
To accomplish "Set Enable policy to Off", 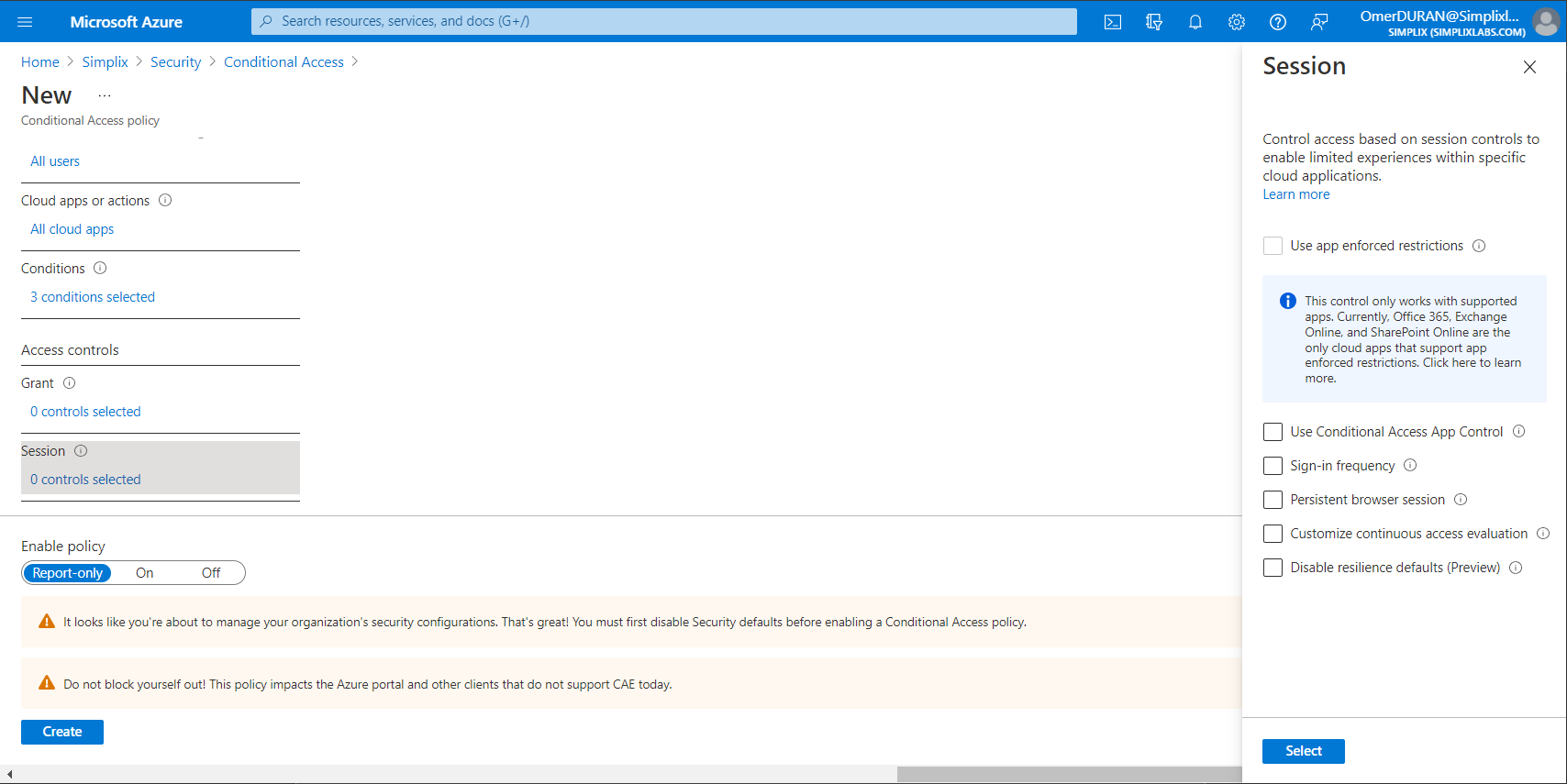I will (211, 573).
